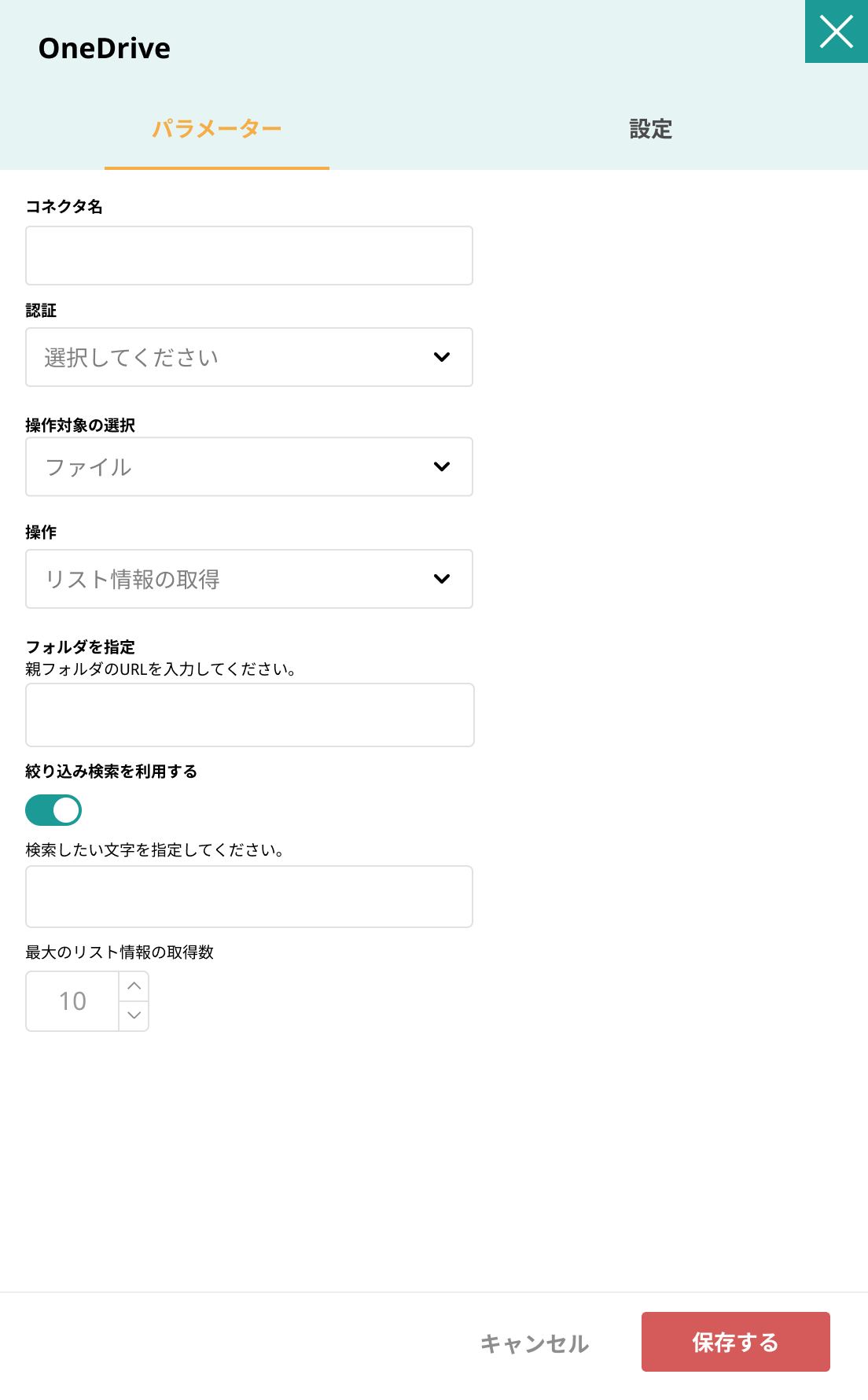Click the chevron arrow in 操作 dropdown
The height and width of the screenshot is (1400, 868).
(x=442, y=579)
